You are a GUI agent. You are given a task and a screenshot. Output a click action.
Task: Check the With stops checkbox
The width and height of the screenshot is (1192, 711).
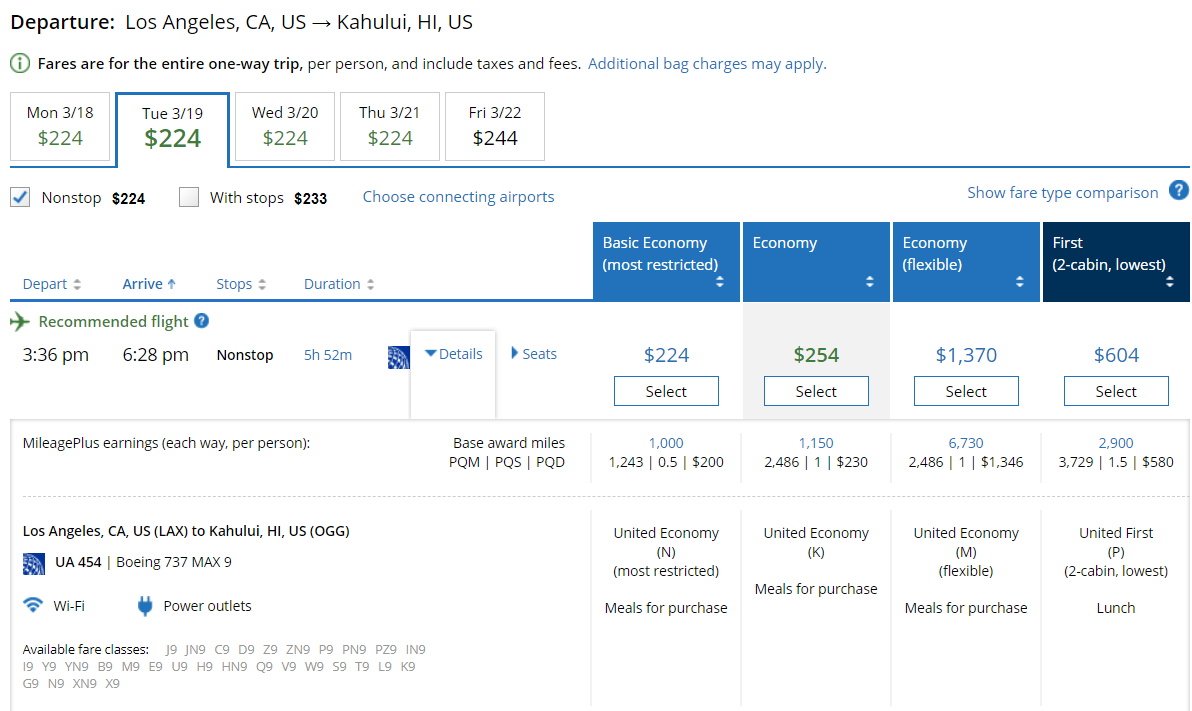coord(189,198)
